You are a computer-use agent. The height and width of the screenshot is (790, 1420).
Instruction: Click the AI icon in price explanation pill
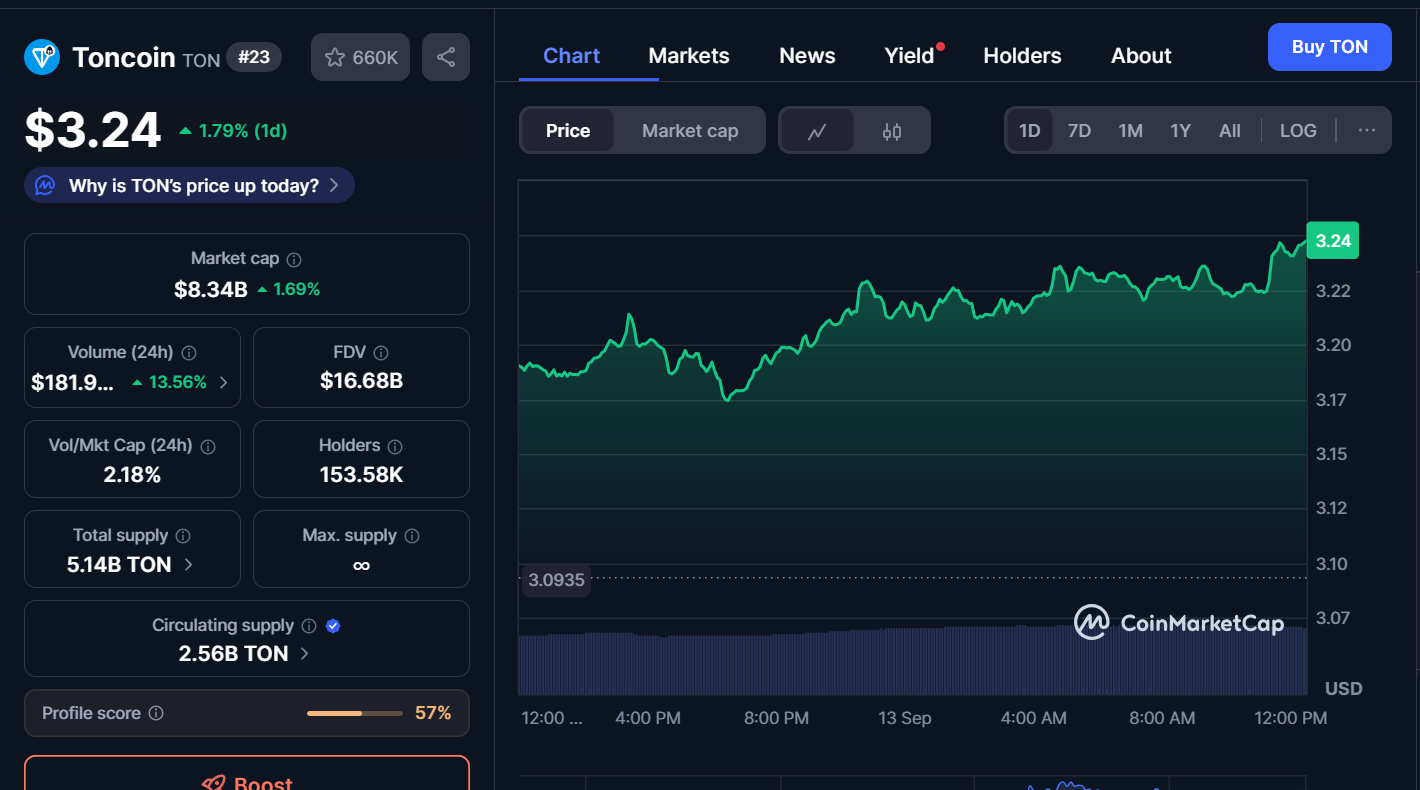[45, 185]
